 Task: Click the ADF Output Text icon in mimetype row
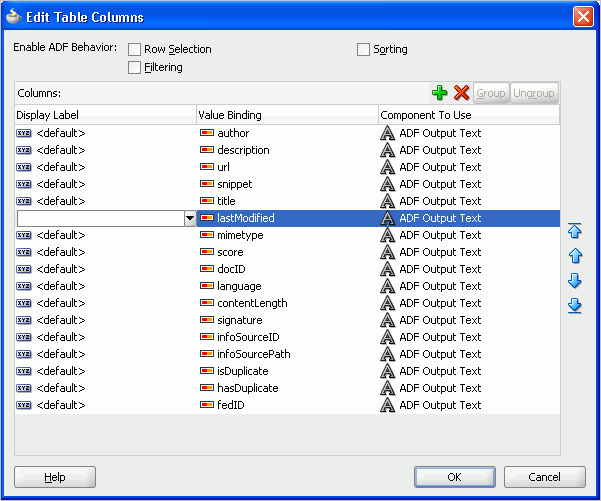(388, 235)
